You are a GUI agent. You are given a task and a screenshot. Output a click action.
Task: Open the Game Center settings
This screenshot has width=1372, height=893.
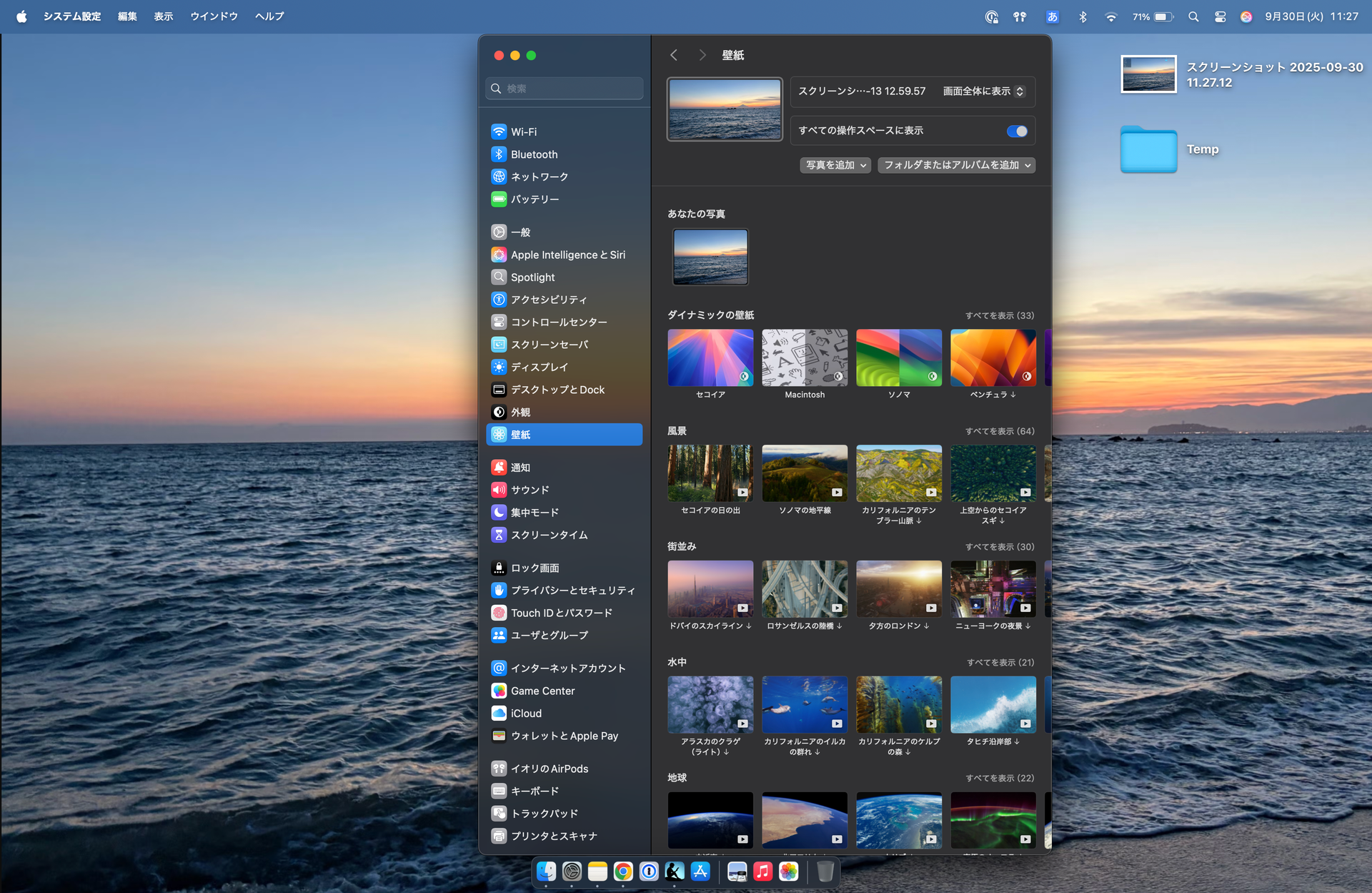coord(542,691)
